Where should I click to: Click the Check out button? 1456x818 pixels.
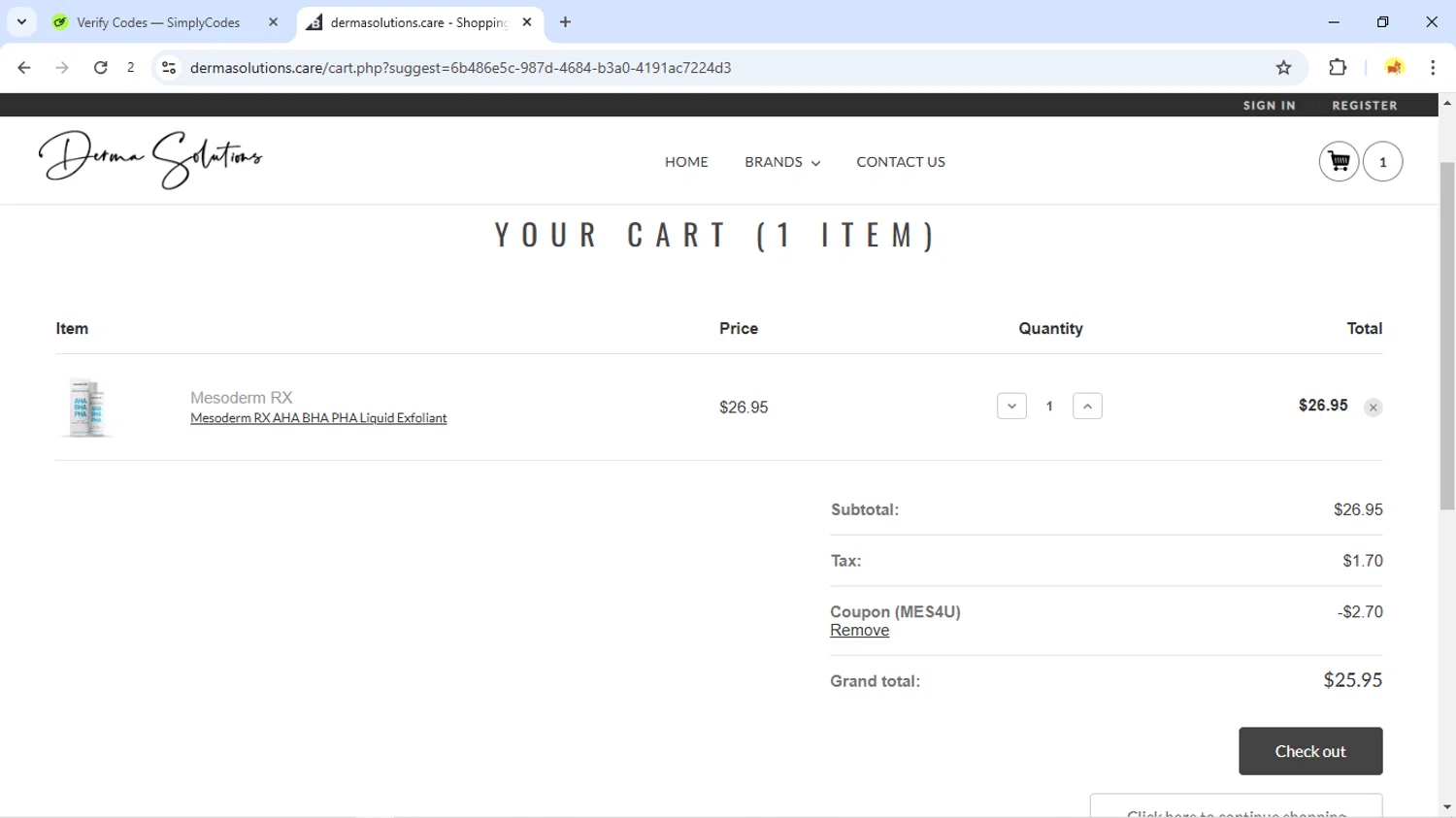(1310, 751)
